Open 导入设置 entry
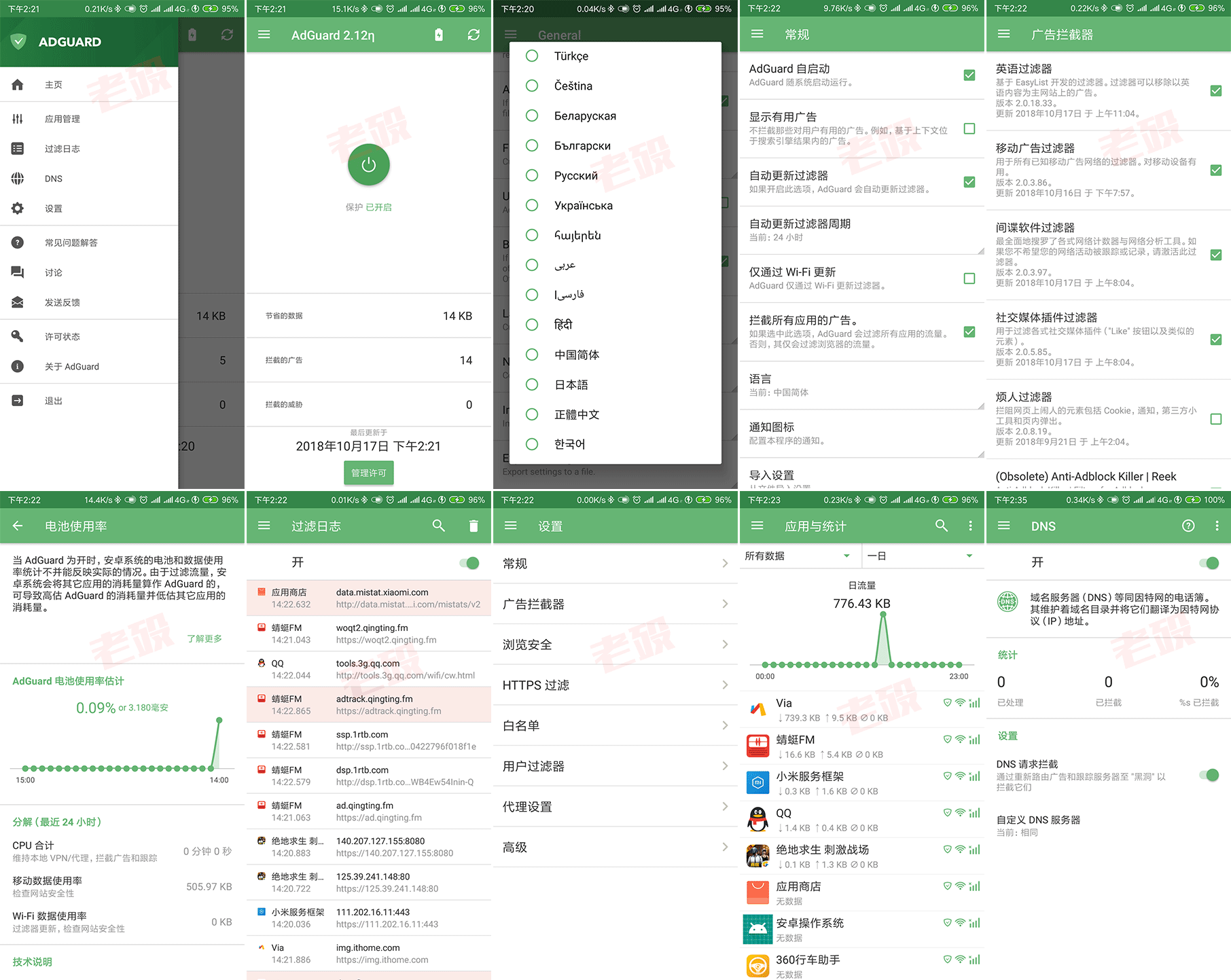The height and width of the screenshot is (980, 1231). (x=861, y=475)
